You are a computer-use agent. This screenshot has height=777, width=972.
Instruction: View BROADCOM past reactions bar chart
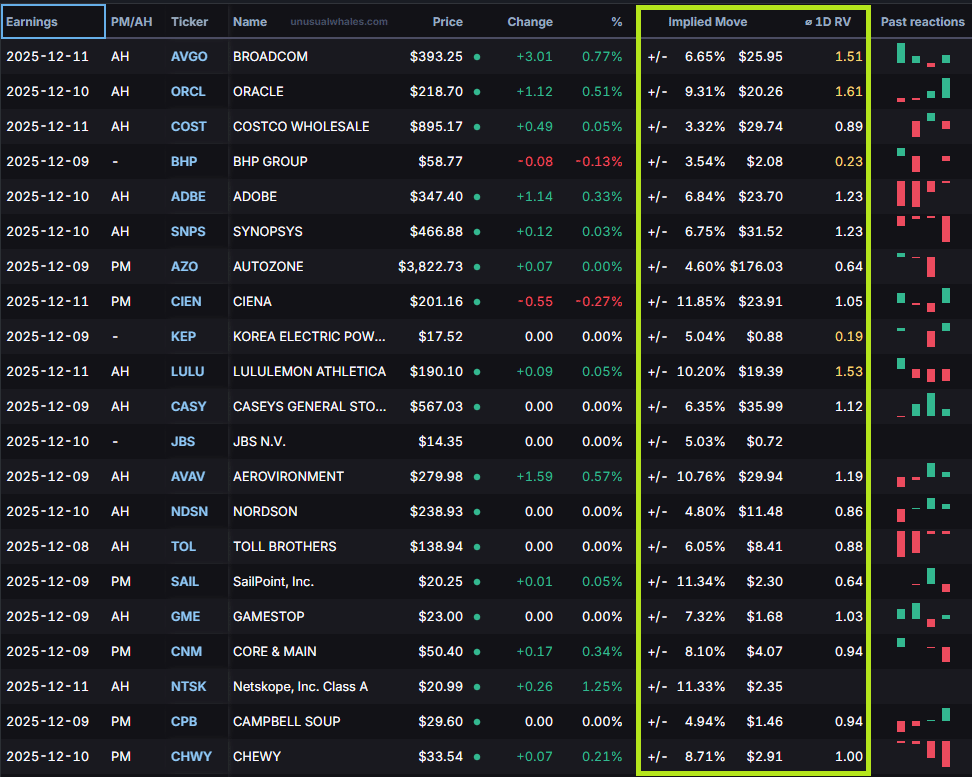(x=924, y=54)
